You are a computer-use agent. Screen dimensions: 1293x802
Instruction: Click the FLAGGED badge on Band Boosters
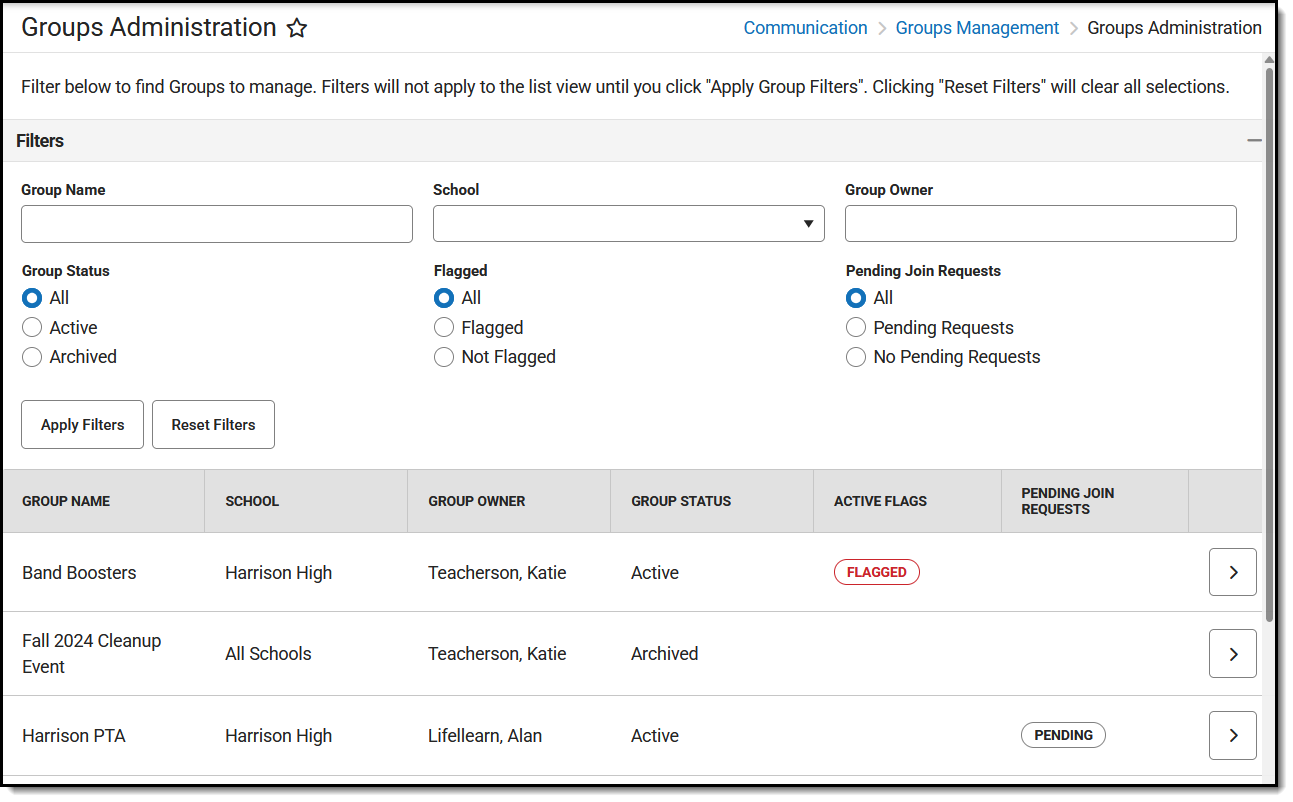[877, 572]
